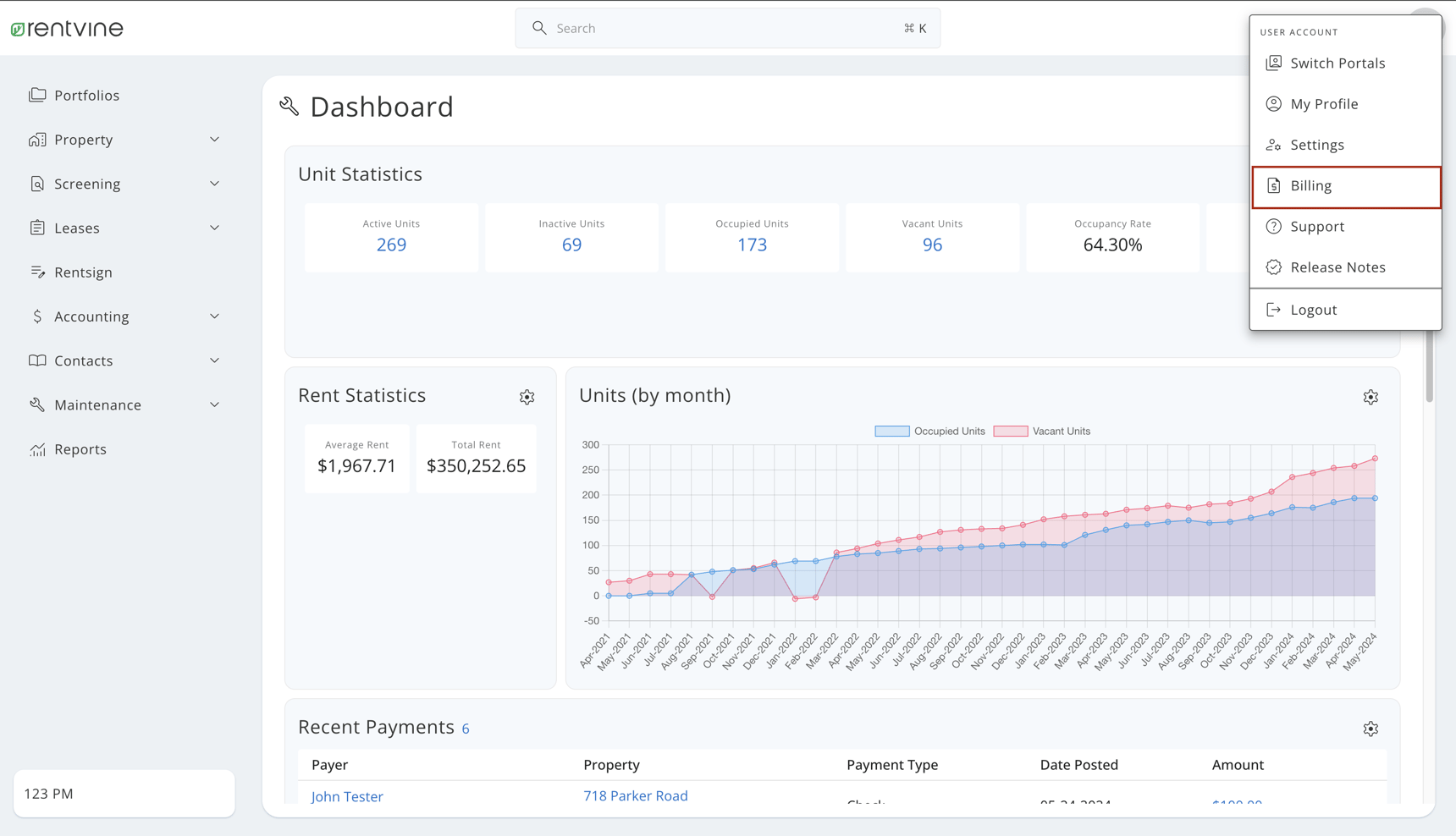Screen dimensions: 1456x836
Task: Open Units by month gear settings
Action: [1370, 397]
